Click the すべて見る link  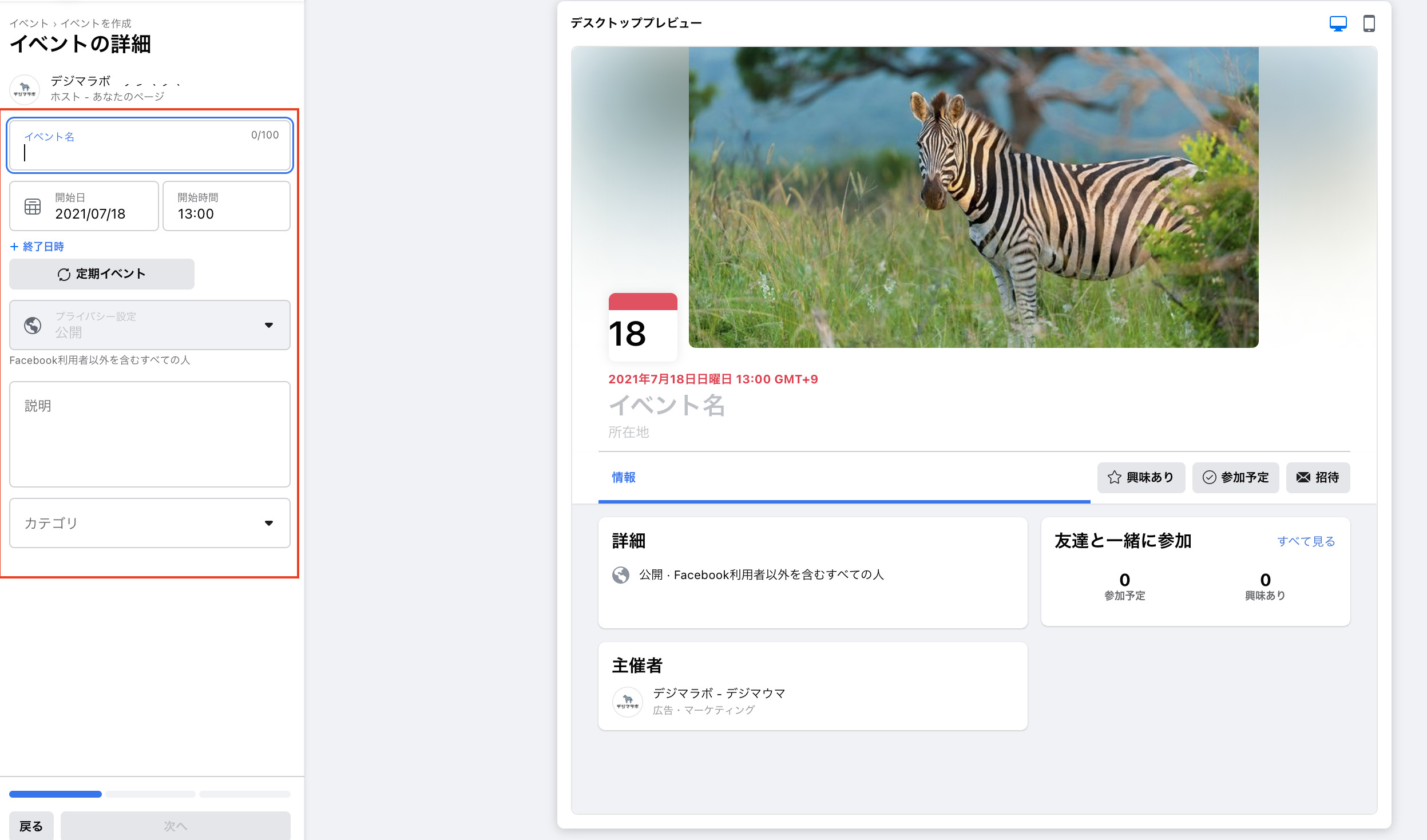coord(1306,541)
